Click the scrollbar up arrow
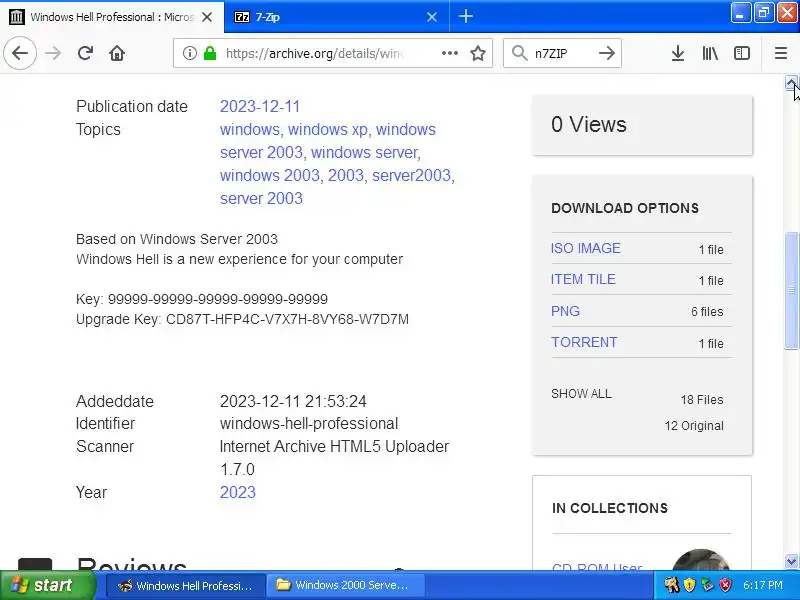 click(791, 83)
